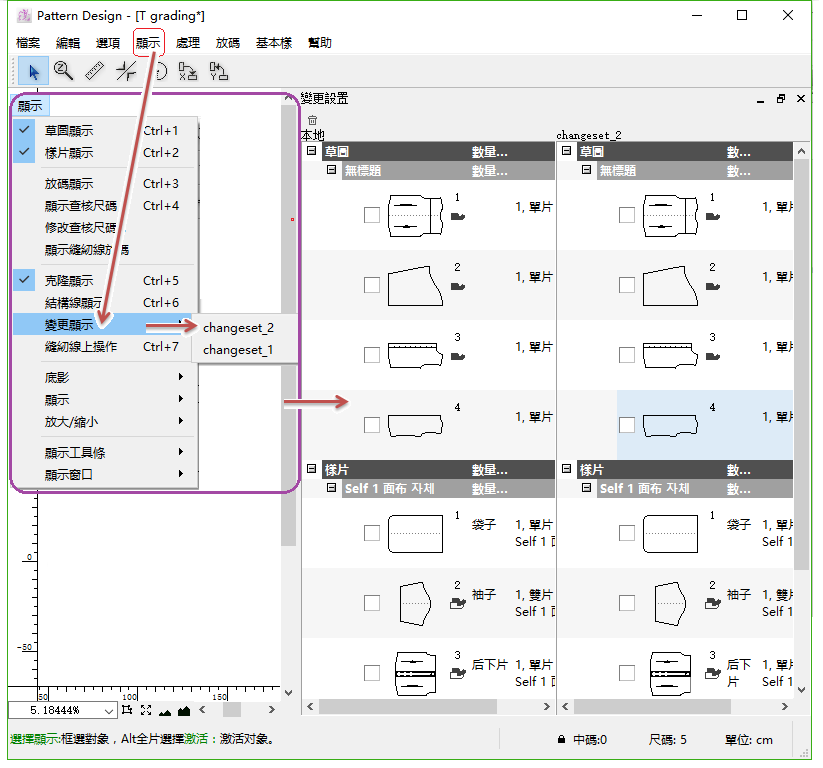The width and height of the screenshot is (823, 768).
Task: Tick checkbox for draft 2 in 本地 column
Action: point(372,285)
